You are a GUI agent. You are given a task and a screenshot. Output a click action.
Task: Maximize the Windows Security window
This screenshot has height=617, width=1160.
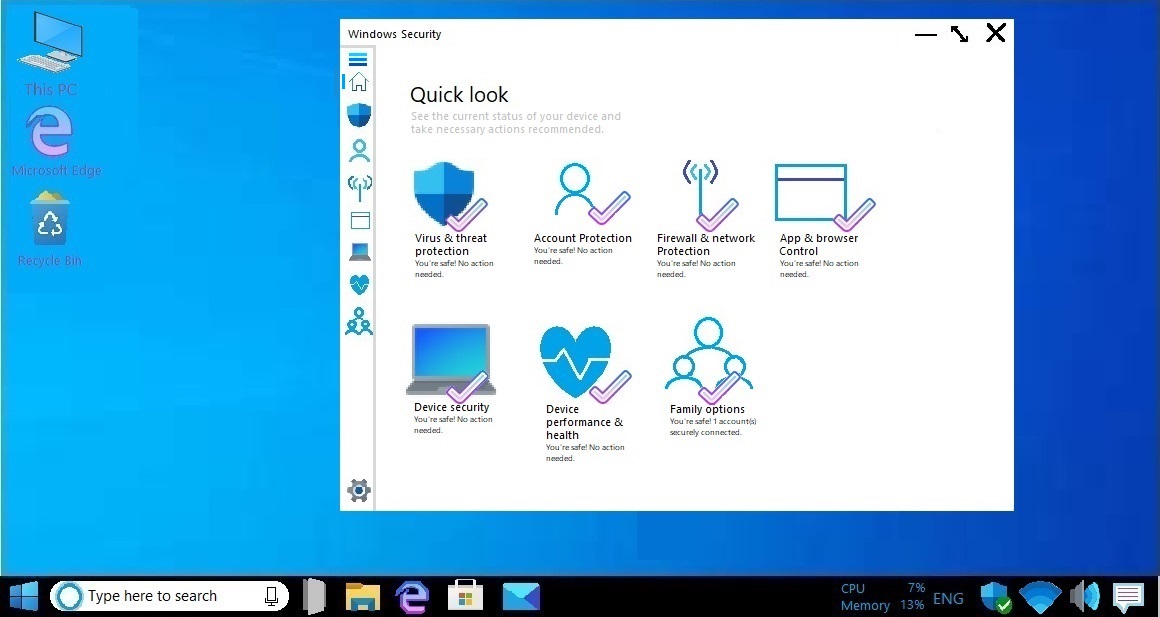960,34
